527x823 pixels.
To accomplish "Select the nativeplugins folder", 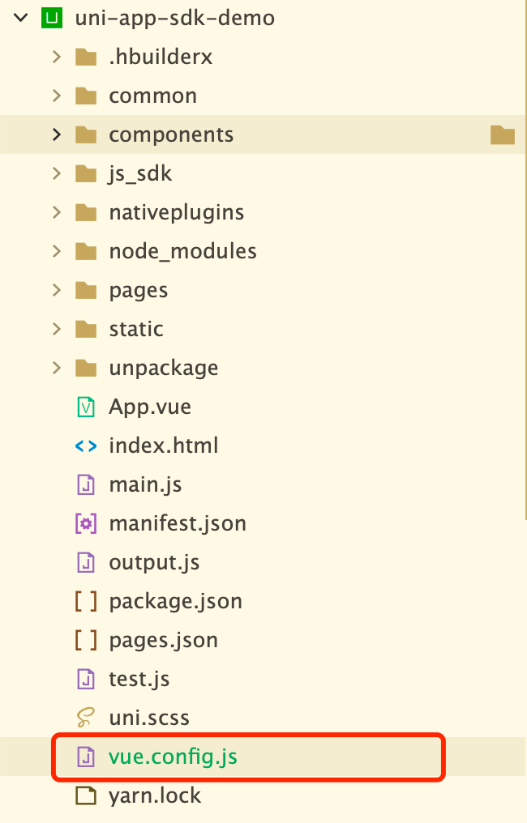I will [176, 213].
